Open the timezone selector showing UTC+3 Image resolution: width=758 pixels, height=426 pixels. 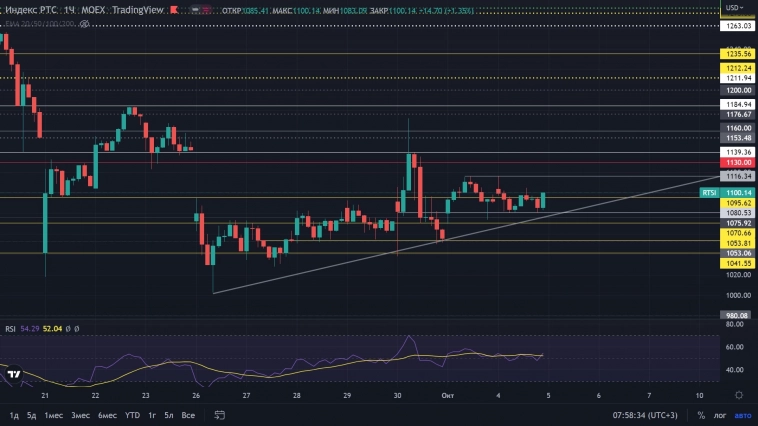[648, 415]
